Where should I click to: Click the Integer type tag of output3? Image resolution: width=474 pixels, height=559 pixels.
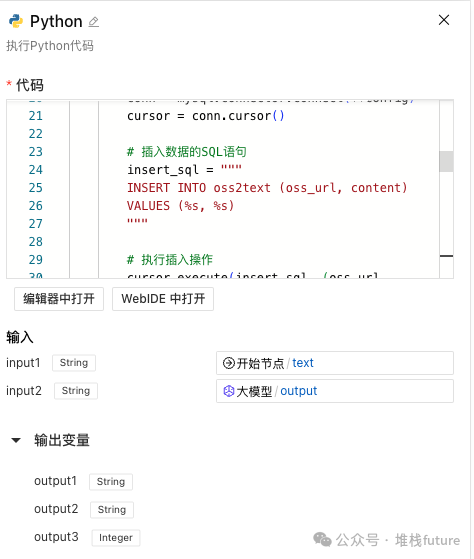pyautogui.click(x=116, y=538)
